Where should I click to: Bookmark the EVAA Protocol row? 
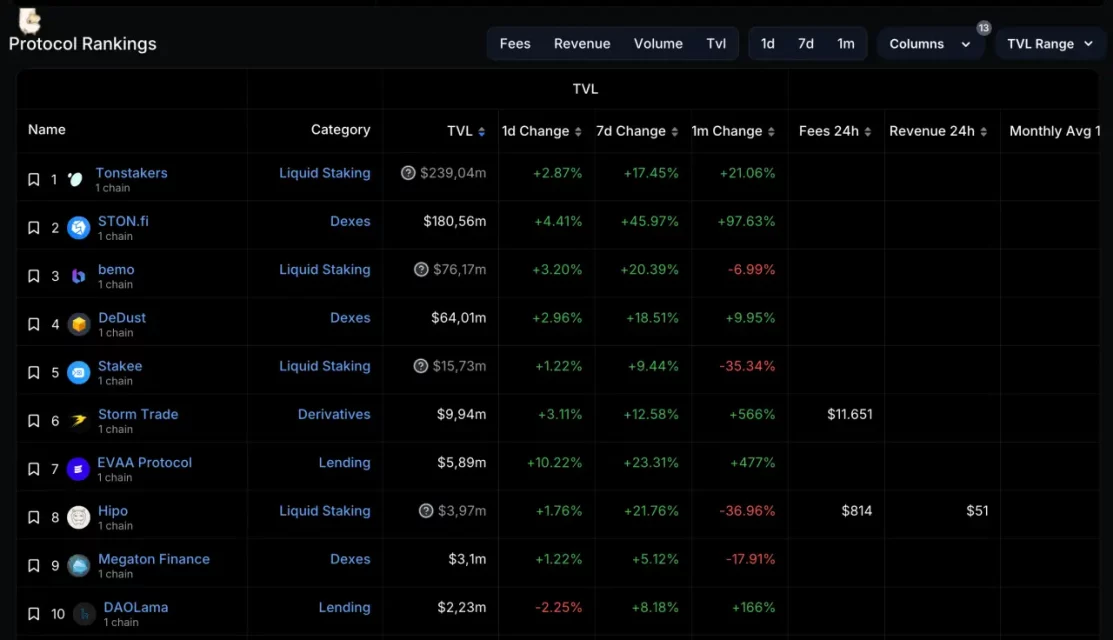tap(33, 469)
